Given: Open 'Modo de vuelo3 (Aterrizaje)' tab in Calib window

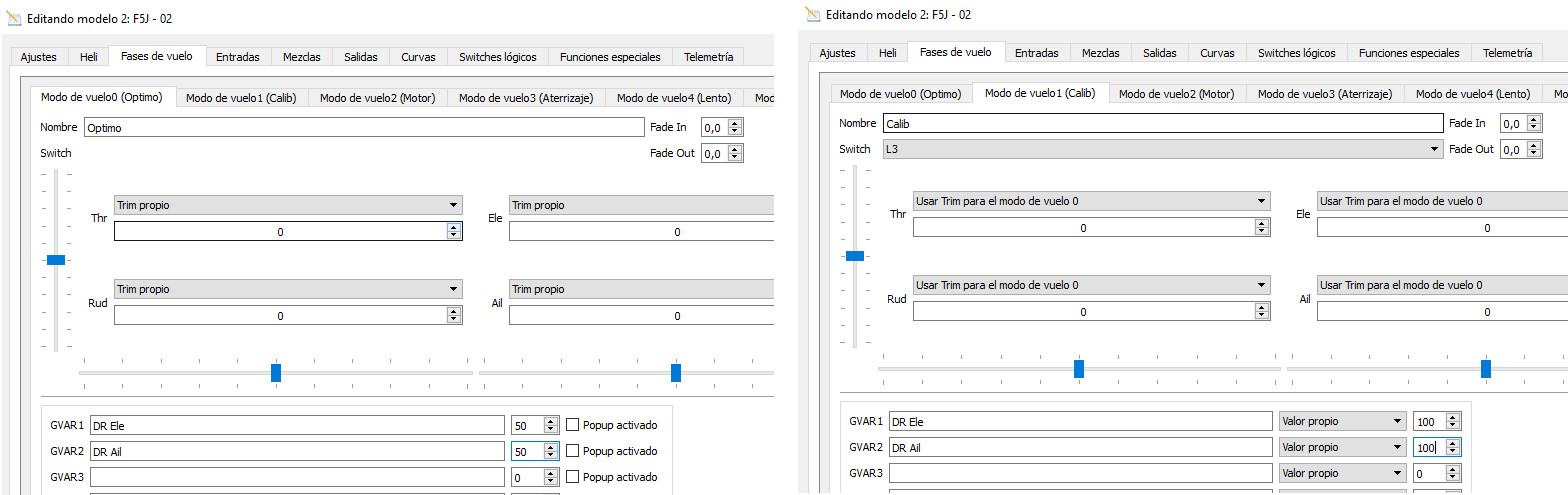Looking at the screenshot, I should tap(1324, 94).
